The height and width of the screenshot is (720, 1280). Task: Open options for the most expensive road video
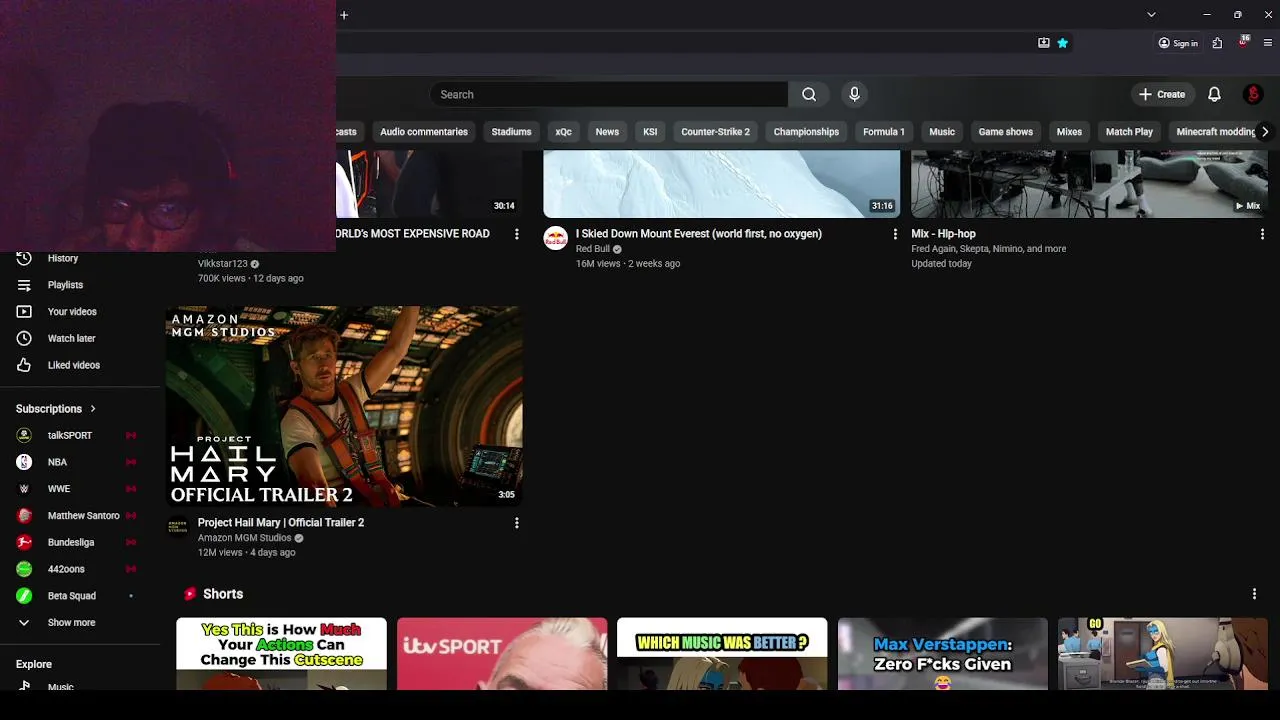pyautogui.click(x=516, y=234)
